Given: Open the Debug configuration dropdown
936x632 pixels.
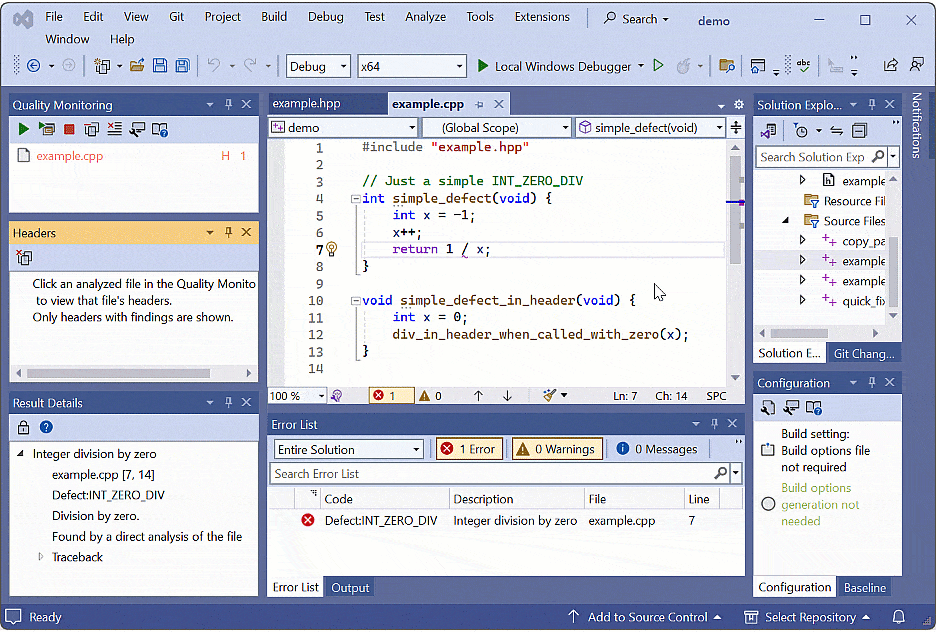Looking at the screenshot, I should pyautogui.click(x=318, y=66).
